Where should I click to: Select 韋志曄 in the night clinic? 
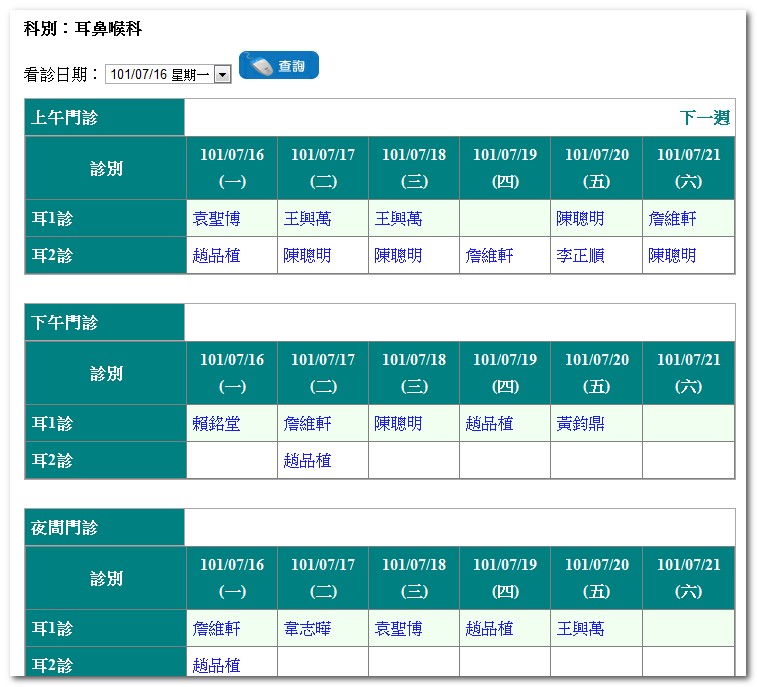tap(307, 629)
